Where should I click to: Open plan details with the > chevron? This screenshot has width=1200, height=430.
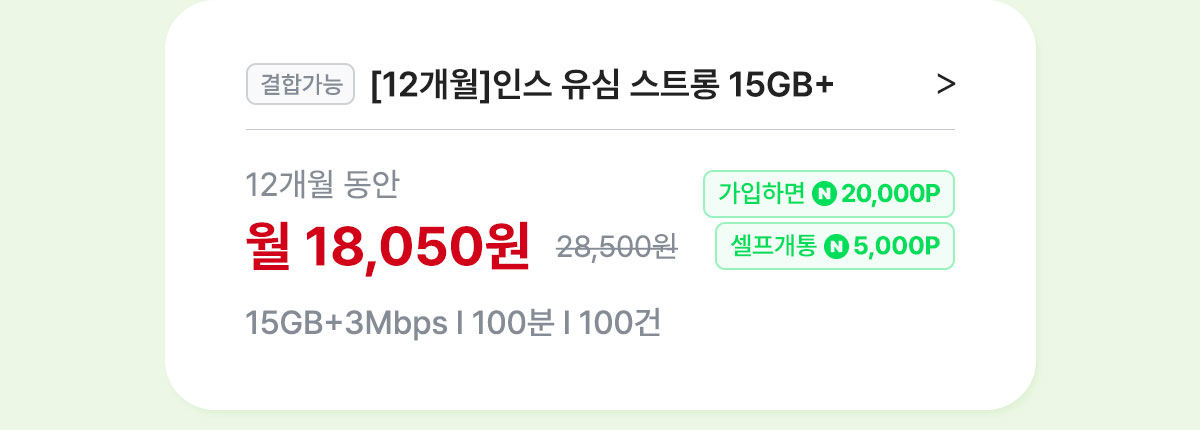pos(946,86)
